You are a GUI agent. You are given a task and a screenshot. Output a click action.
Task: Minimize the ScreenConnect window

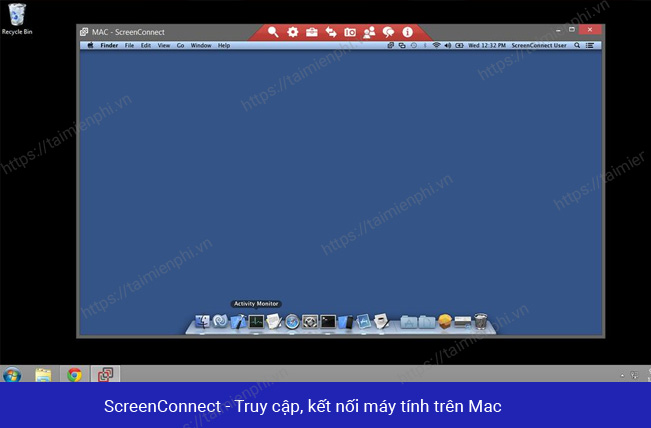pyautogui.click(x=558, y=30)
